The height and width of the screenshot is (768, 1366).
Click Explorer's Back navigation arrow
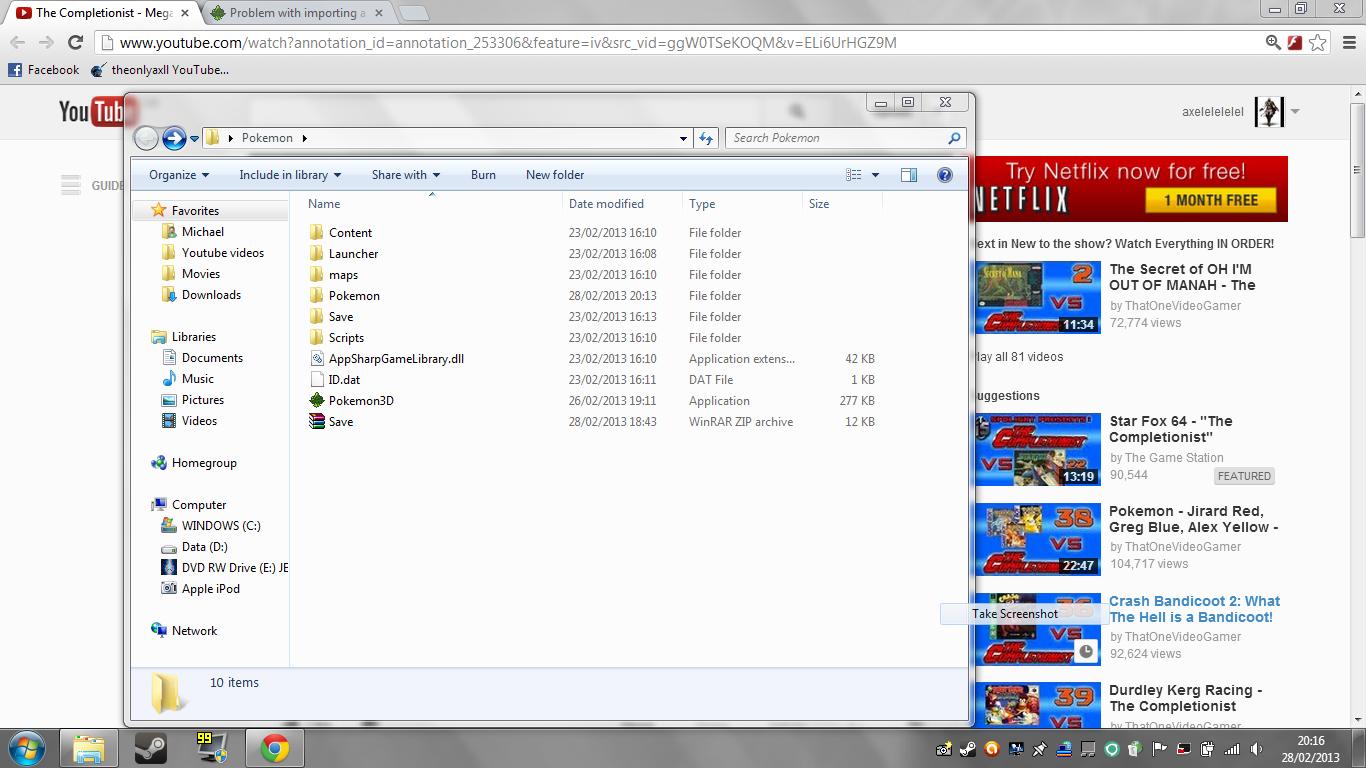[x=146, y=138]
